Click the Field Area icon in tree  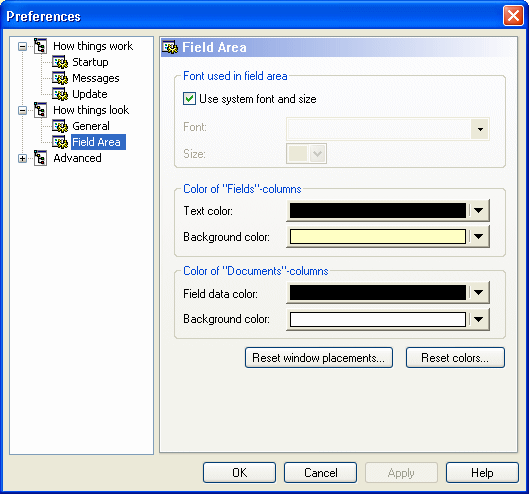[x=60, y=142]
